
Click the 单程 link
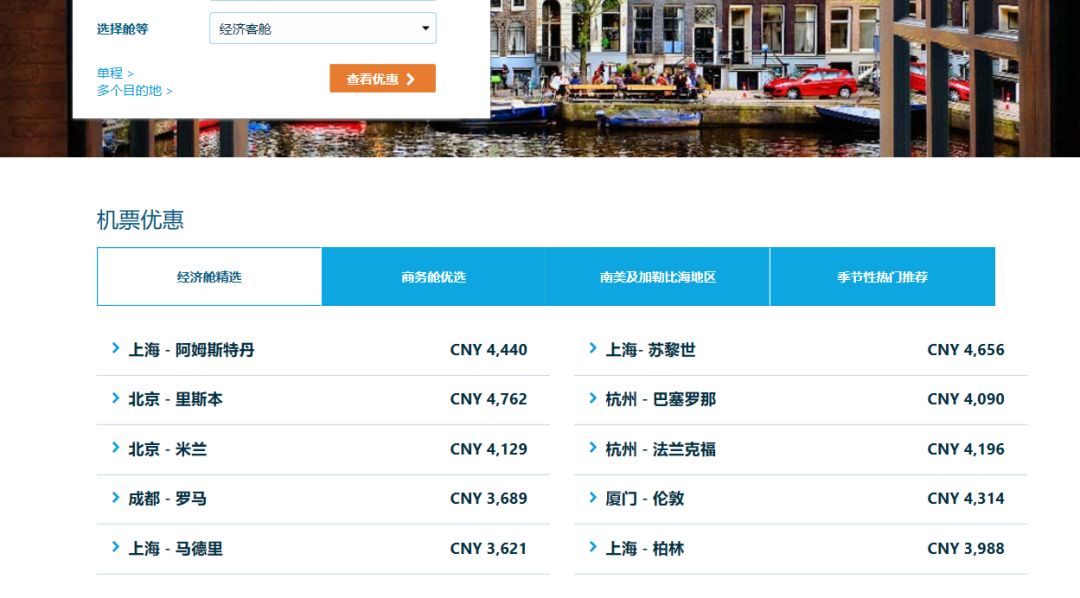tap(110, 72)
